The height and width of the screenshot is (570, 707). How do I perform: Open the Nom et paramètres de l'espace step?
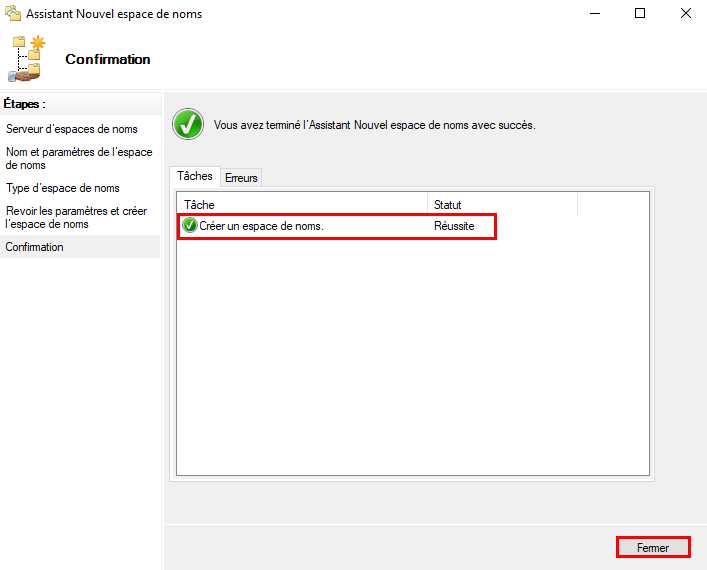pyautogui.click(x=79, y=158)
